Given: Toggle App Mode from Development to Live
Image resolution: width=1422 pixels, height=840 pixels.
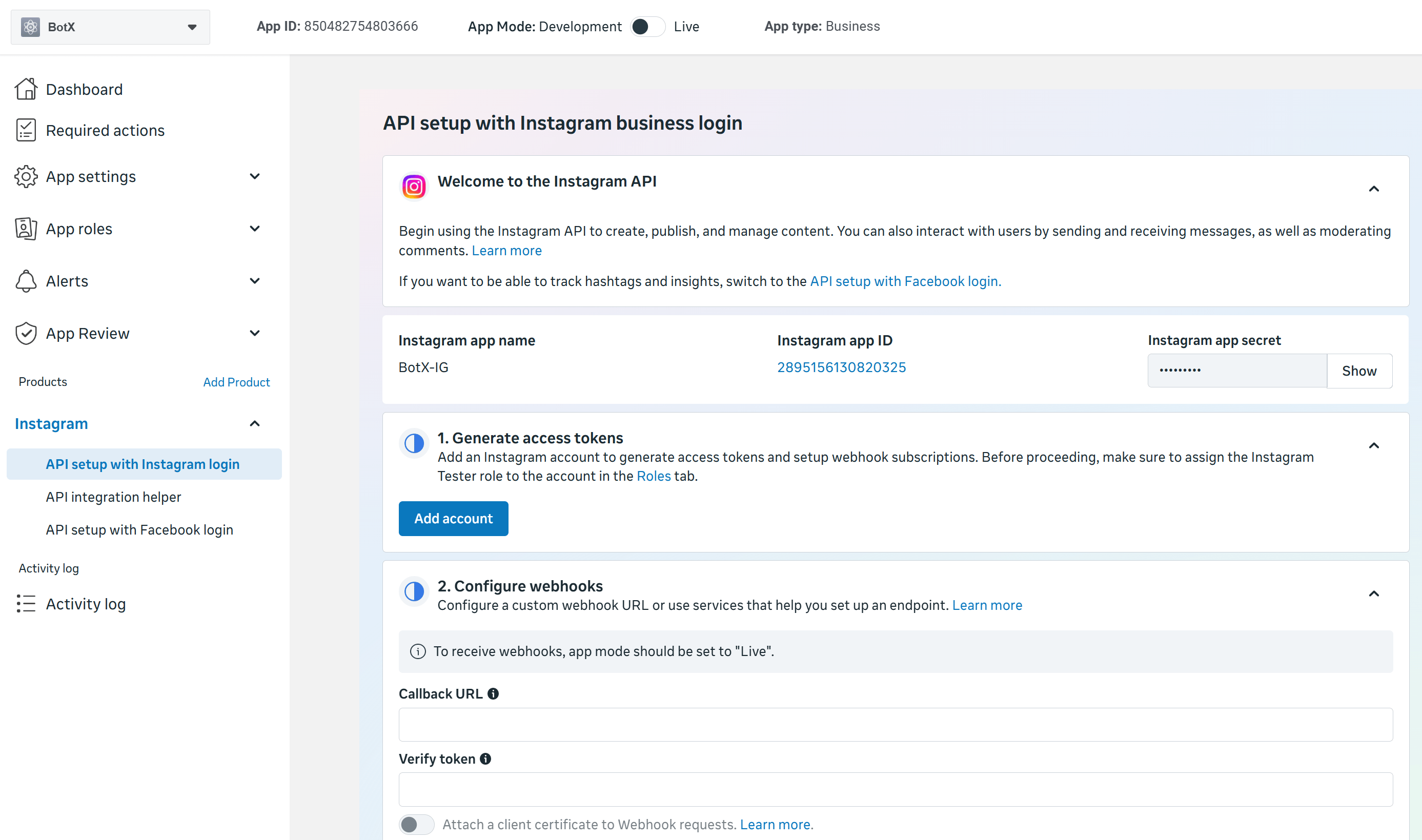Looking at the screenshot, I should pos(647,27).
